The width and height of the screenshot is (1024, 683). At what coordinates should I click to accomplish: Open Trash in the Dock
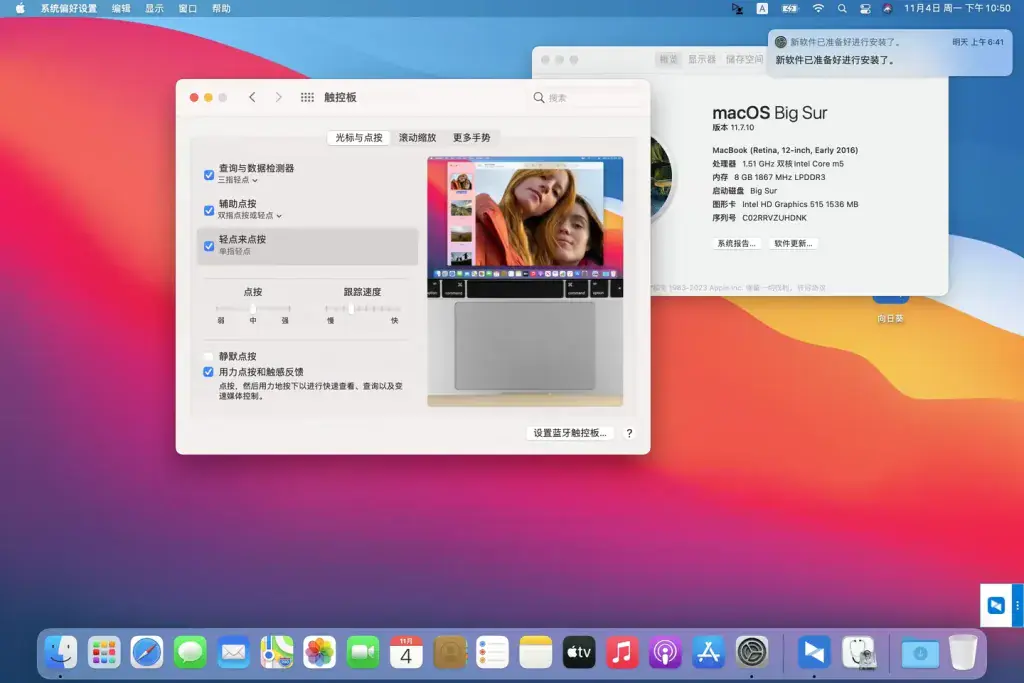963,652
